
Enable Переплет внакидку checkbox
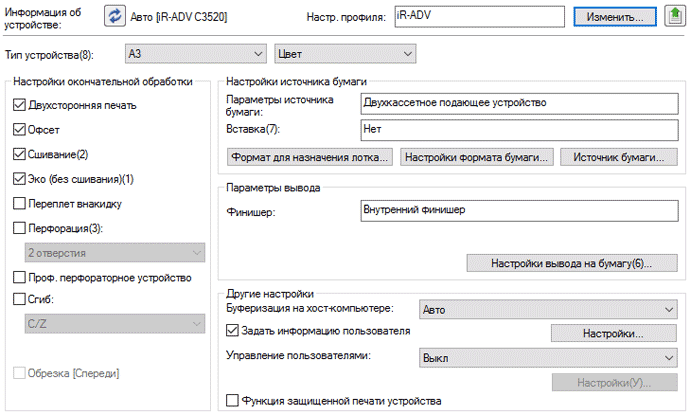21,203
